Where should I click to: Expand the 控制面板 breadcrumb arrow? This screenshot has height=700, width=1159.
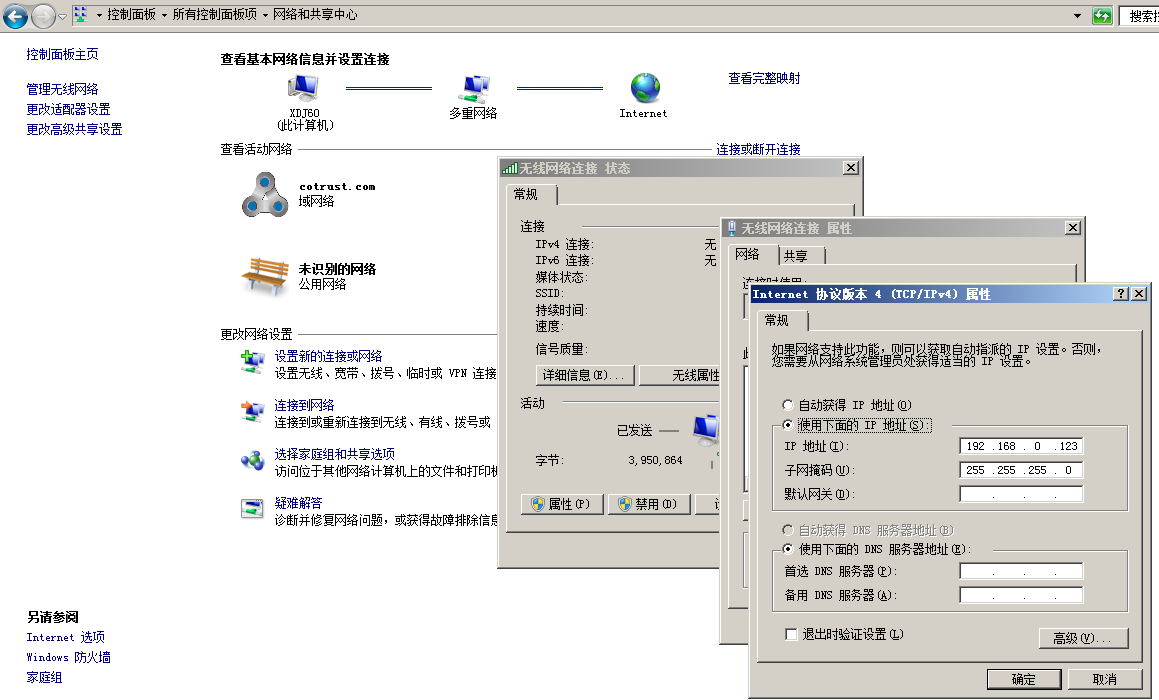pyautogui.click(x=164, y=15)
